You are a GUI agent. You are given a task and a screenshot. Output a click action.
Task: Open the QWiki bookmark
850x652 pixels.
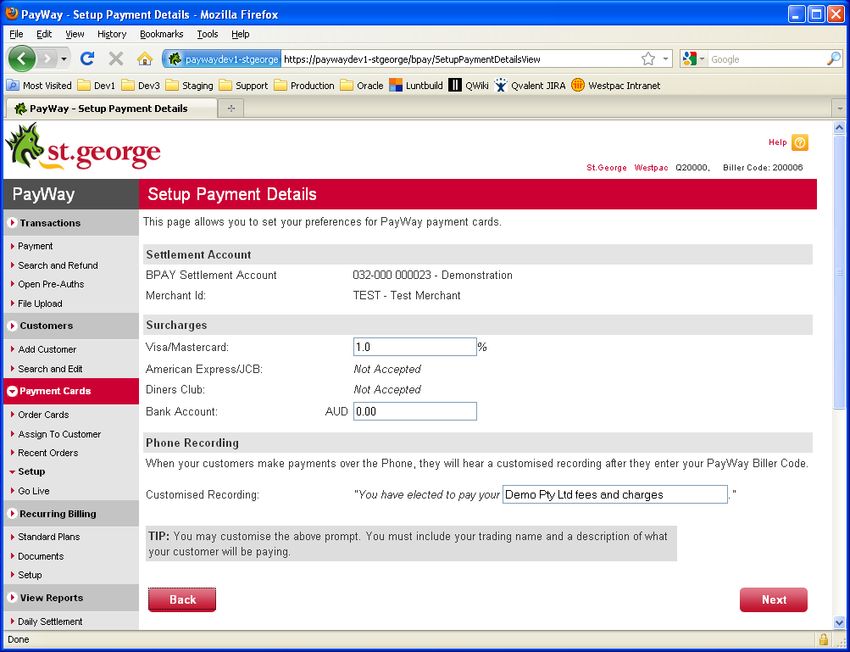pyautogui.click(x=469, y=86)
